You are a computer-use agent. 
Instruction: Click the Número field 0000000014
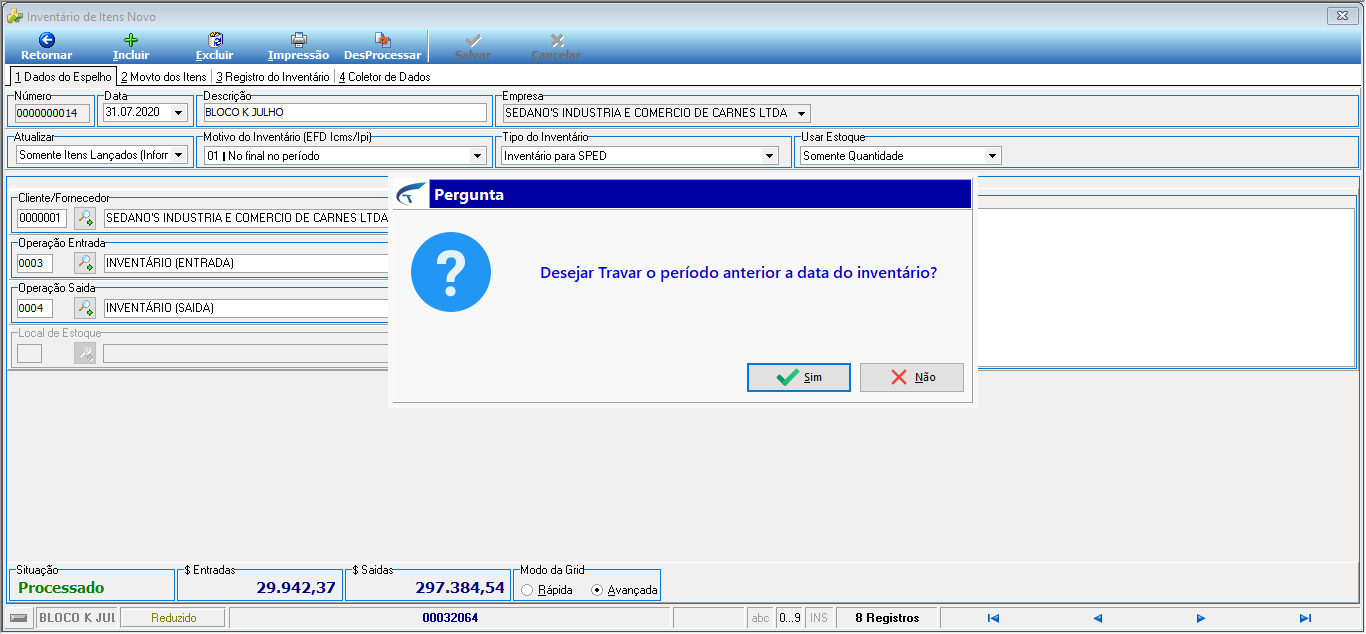[53, 113]
